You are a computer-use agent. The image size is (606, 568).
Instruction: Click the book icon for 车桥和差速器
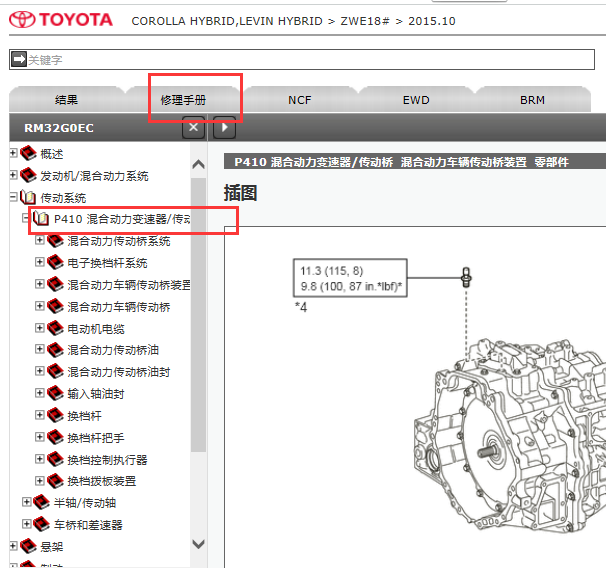pyautogui.click(x=41, y=524)
